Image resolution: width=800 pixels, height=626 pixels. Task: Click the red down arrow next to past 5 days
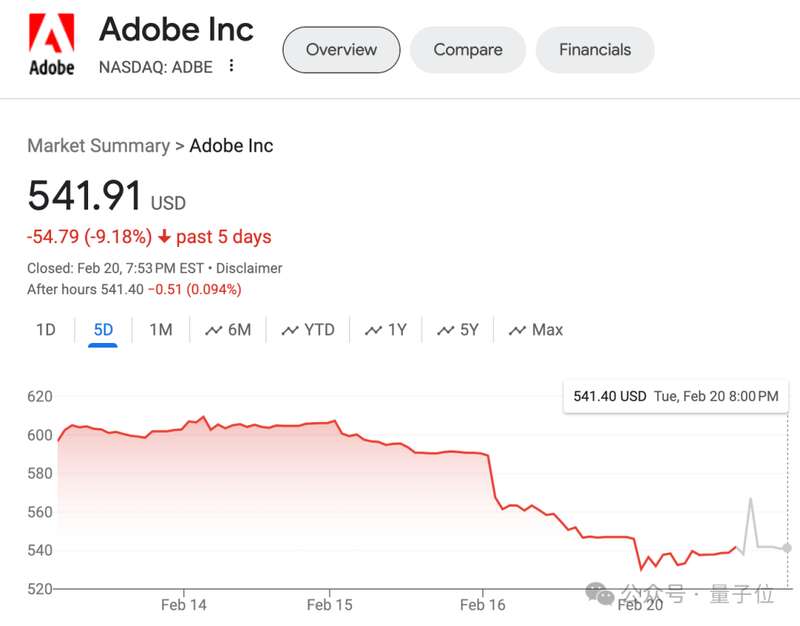[165, 237]
